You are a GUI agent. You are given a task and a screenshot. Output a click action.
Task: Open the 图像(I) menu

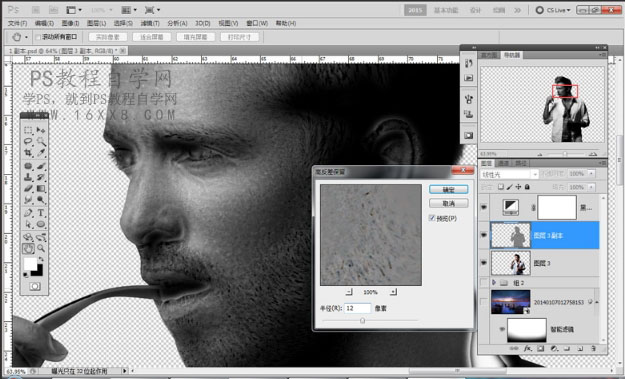click(71, 24)
